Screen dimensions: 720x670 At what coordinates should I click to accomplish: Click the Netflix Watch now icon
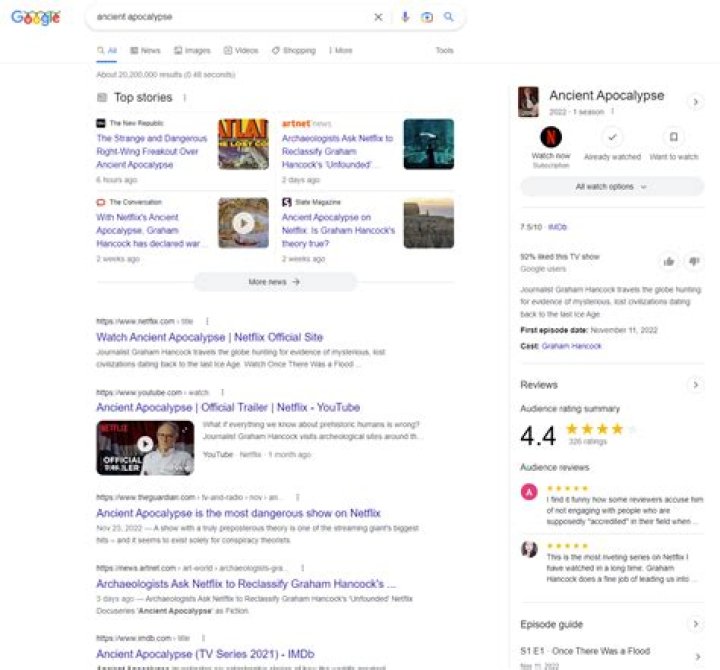point(550,137)
